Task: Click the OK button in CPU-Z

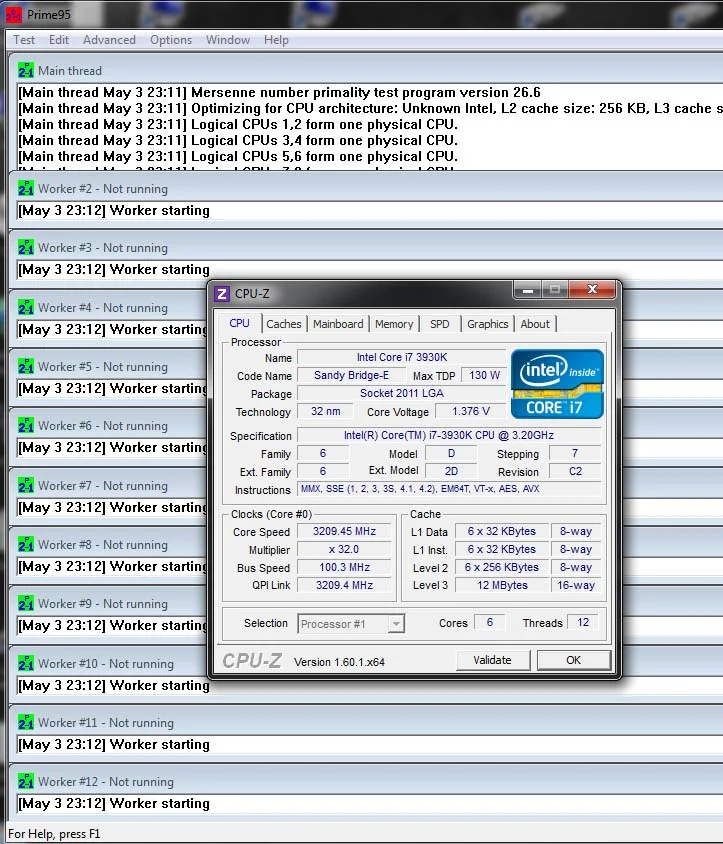Action: (574, 660)
